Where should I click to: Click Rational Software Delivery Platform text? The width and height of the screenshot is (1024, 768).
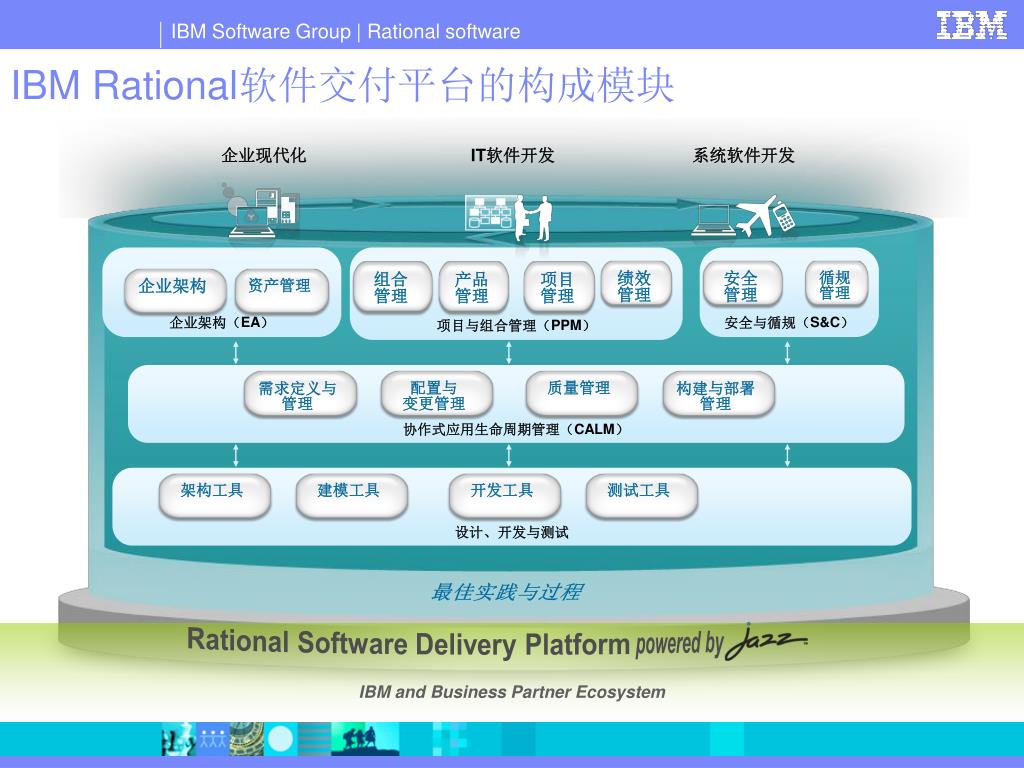click(408, 643)
